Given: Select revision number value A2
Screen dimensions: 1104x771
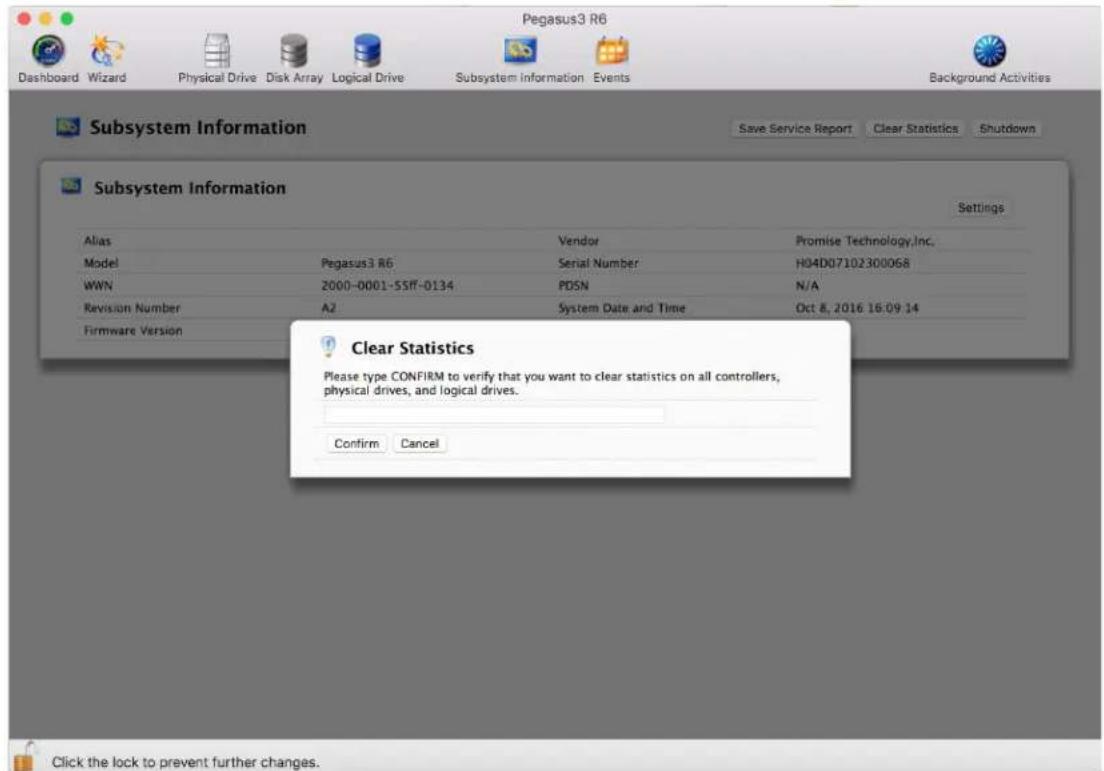Looking at the screenshot, I should point(328,308).
